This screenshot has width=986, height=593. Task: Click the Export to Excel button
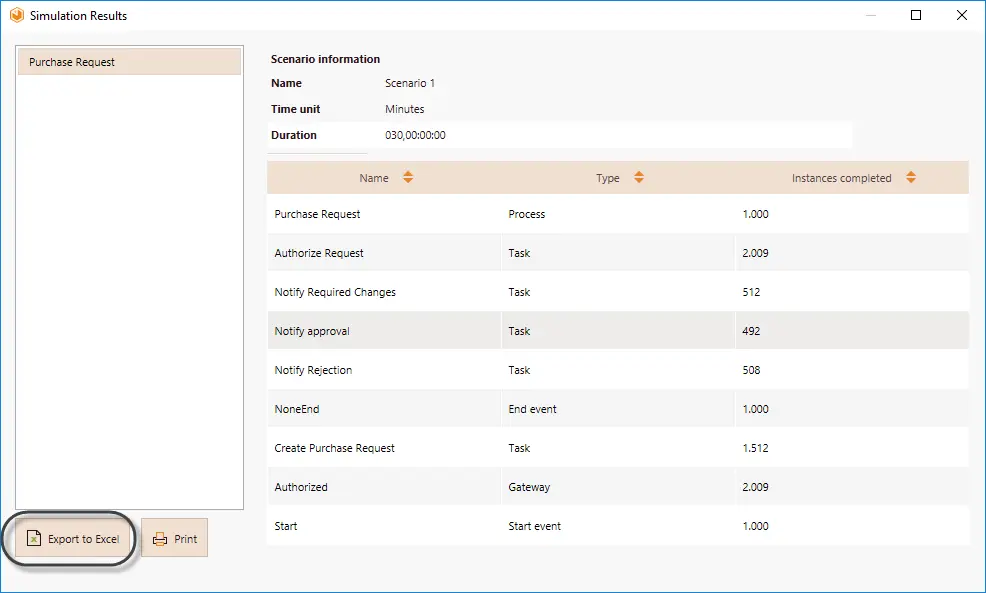(73, 538)
